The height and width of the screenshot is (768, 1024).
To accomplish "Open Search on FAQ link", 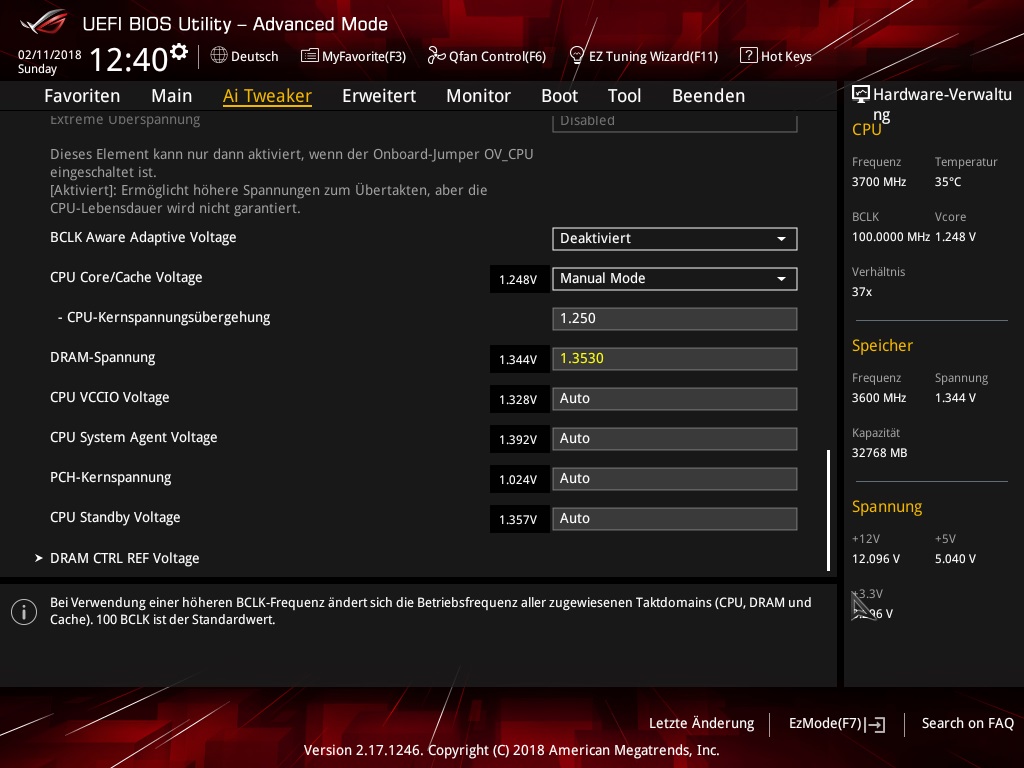I will (x=967, y=724).
